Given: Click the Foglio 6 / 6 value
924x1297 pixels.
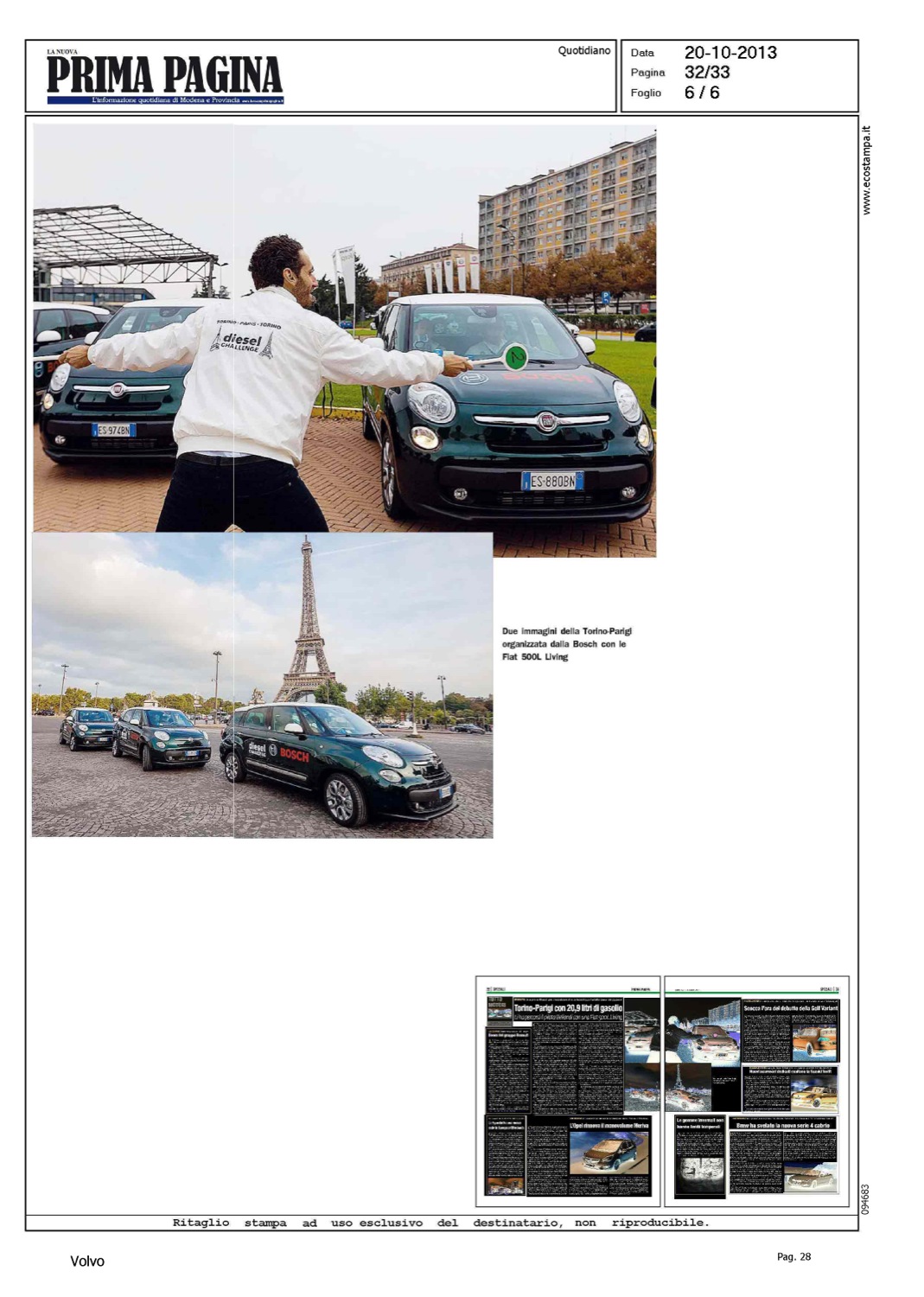Looking at the screenshot, I should (x=701, y=93).
